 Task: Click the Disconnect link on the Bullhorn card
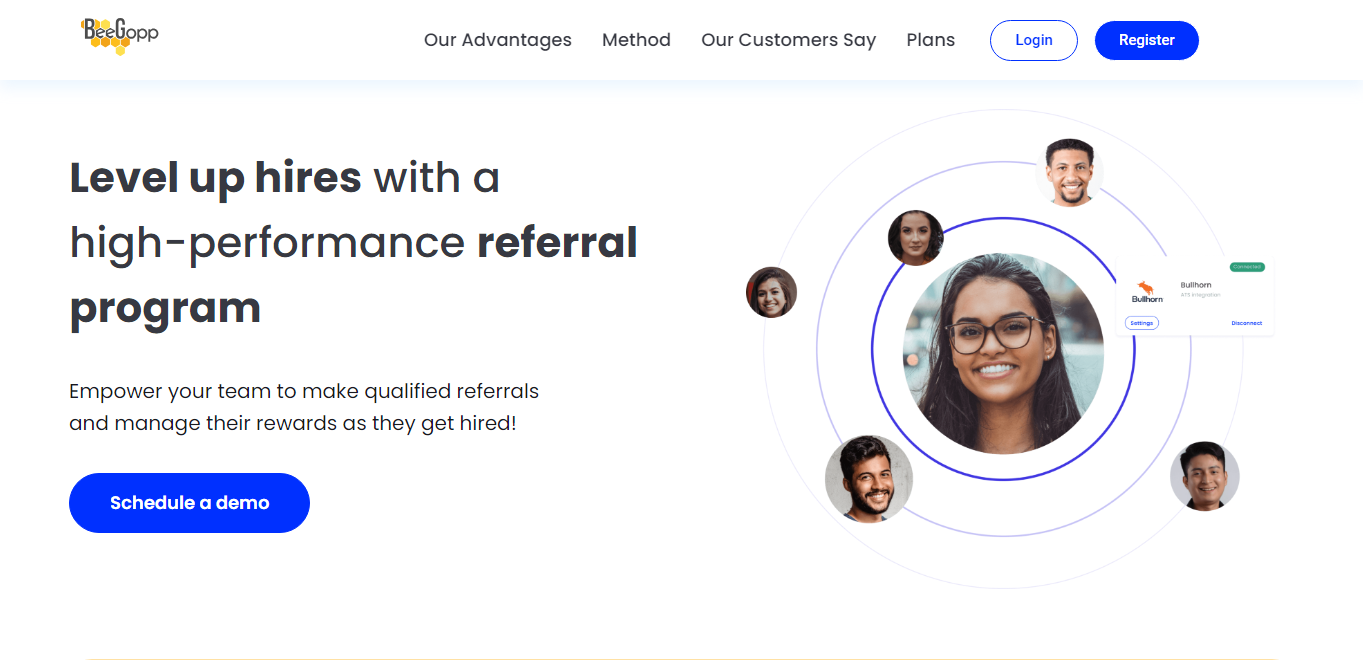[1247, 323]
